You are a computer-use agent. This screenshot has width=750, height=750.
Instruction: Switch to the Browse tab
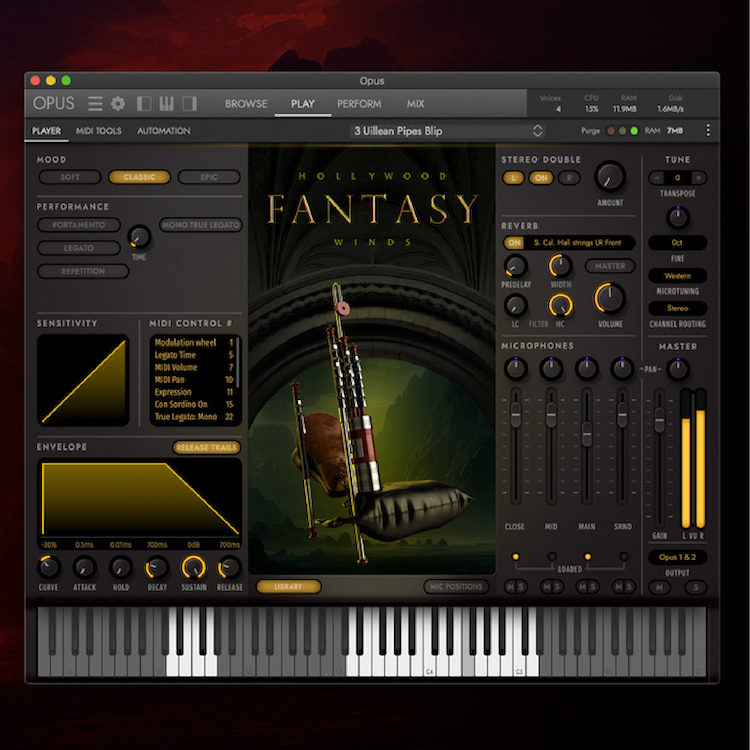click(246, 104)
